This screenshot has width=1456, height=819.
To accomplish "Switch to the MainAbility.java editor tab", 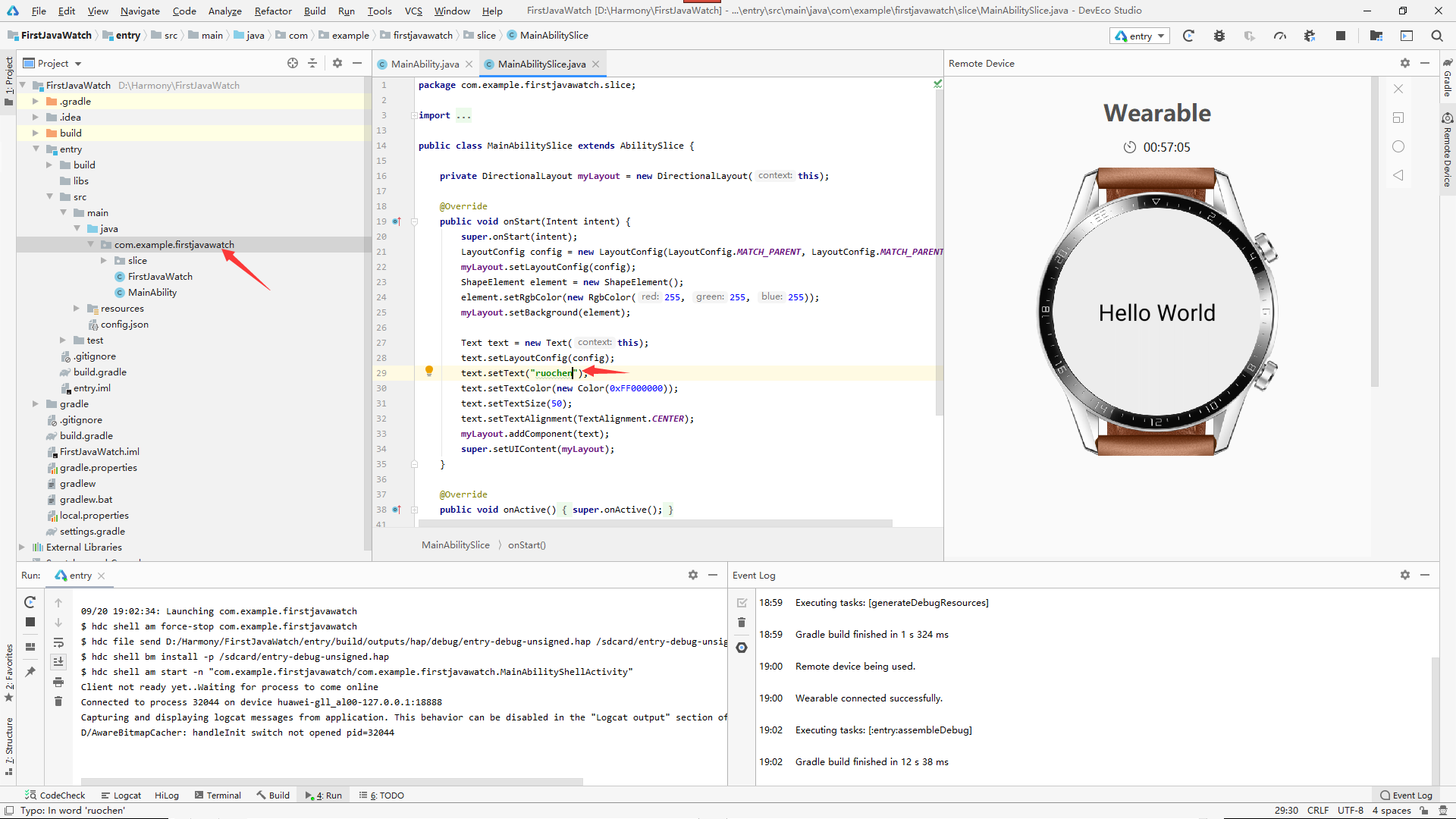I will (425, 64).
